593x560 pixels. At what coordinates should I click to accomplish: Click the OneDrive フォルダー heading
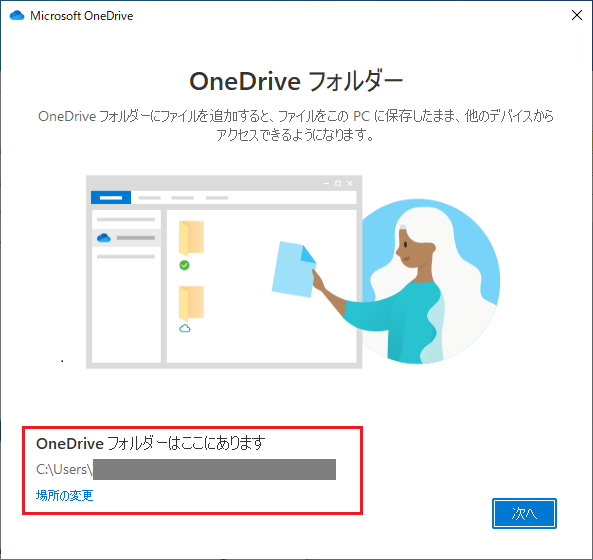click(296, 81)
